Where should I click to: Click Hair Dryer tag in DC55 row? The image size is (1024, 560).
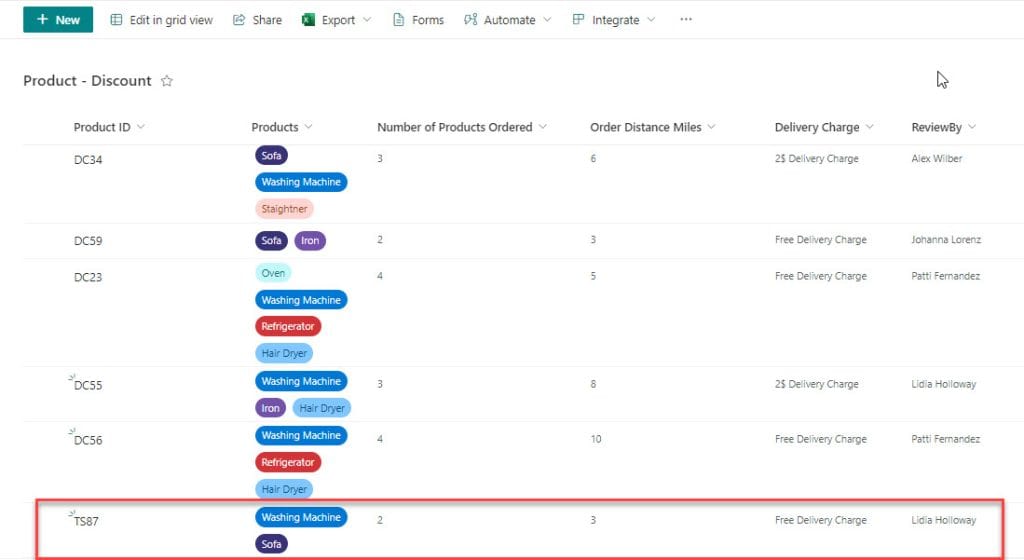[322, 408]
